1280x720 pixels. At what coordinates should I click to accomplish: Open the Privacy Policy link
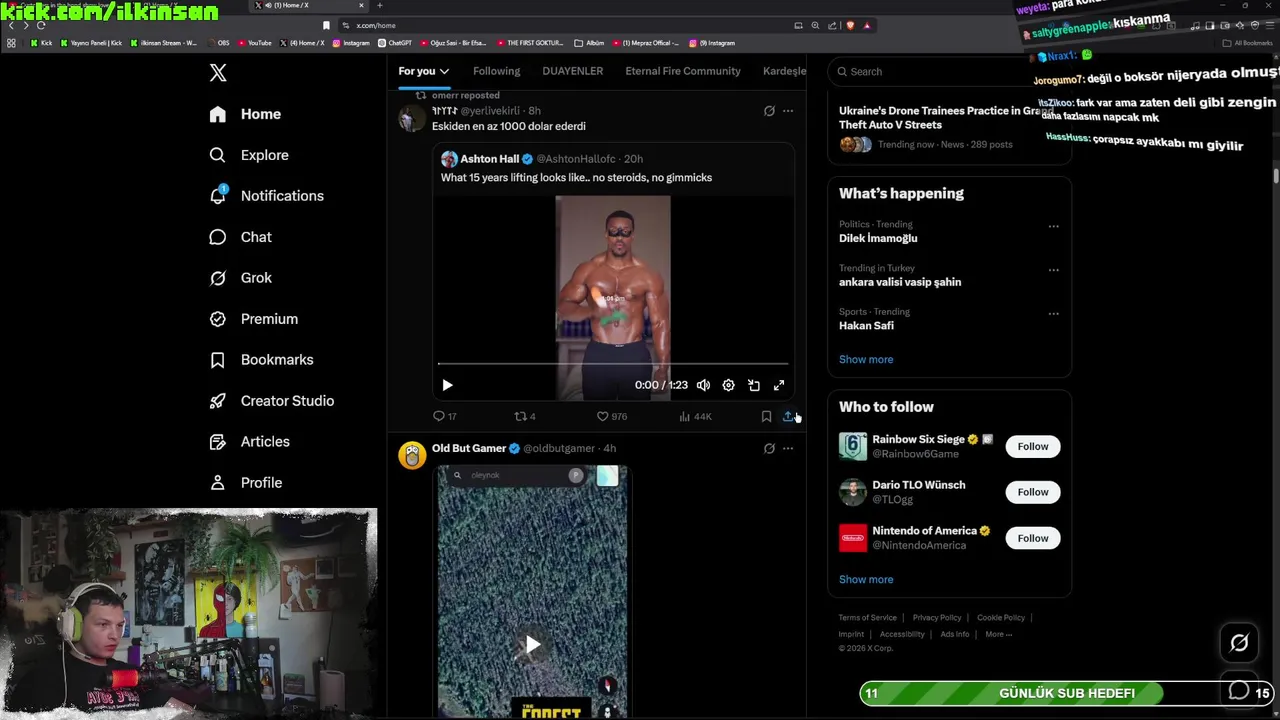click(x=937, y=618)
